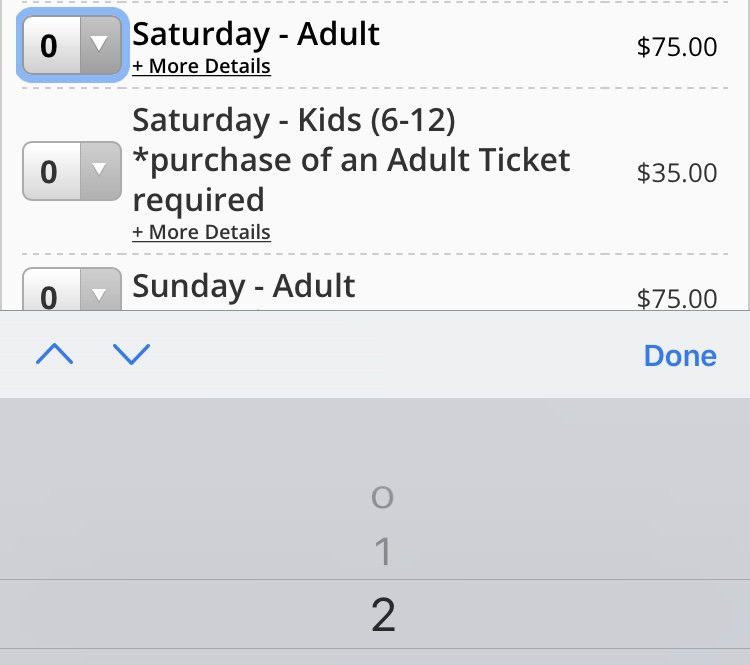The width and height of the screenshot is (750, 665).
Task: Open the Sunday - Adult quantity selector
Action: [71, 293]
